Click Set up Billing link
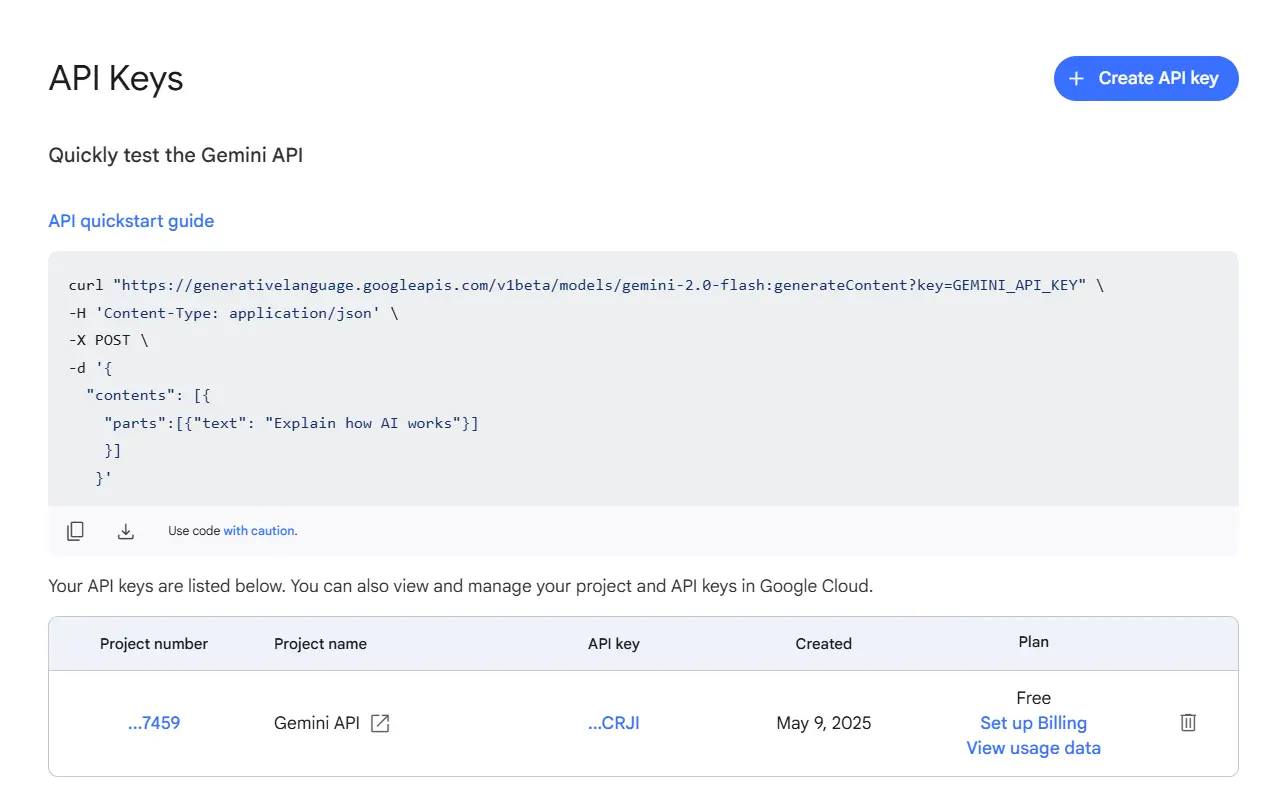This screenshot has width=1282, height=793. click(1033, 723)
